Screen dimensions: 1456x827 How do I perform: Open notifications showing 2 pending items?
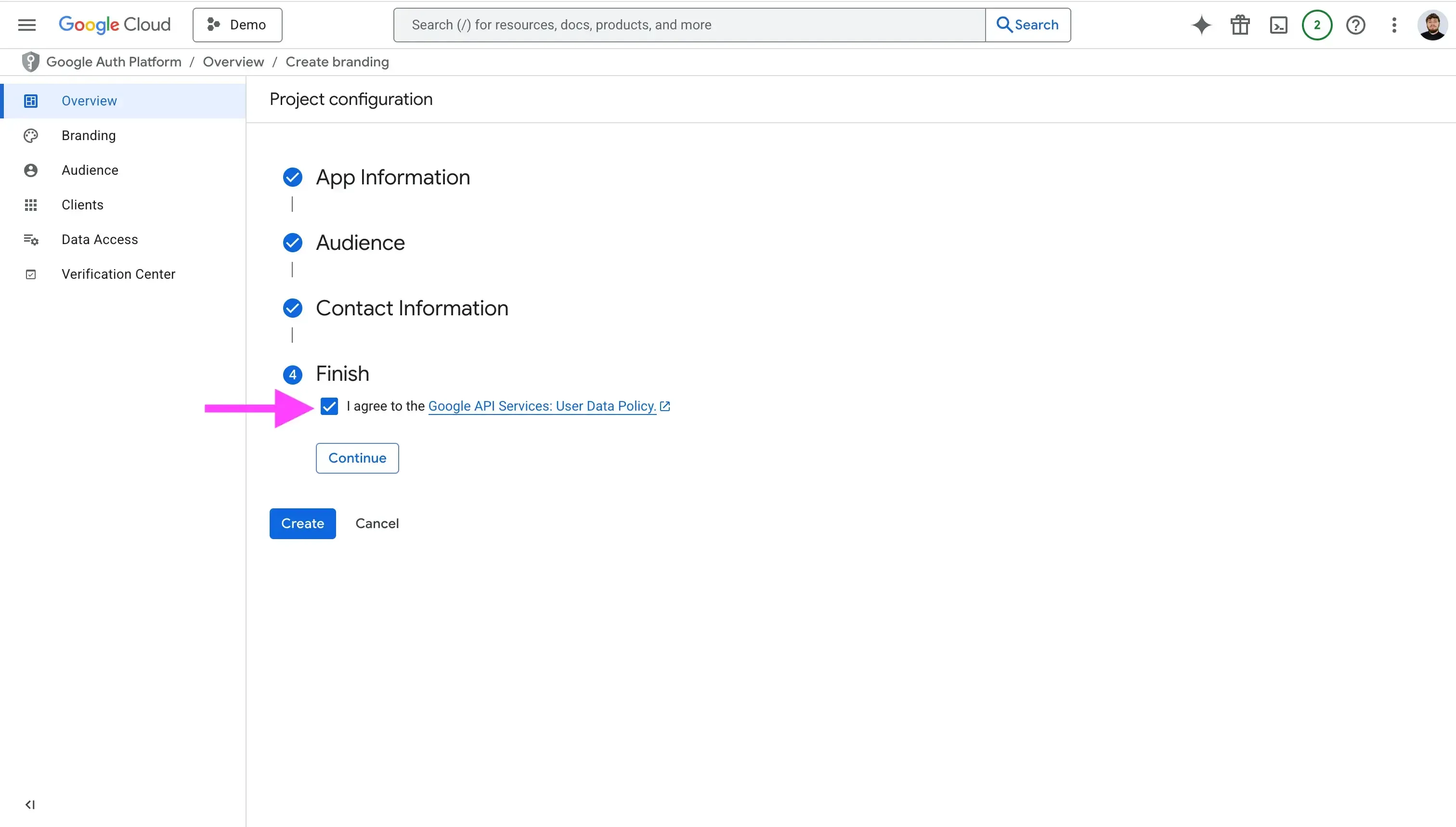pos(1317,25)
